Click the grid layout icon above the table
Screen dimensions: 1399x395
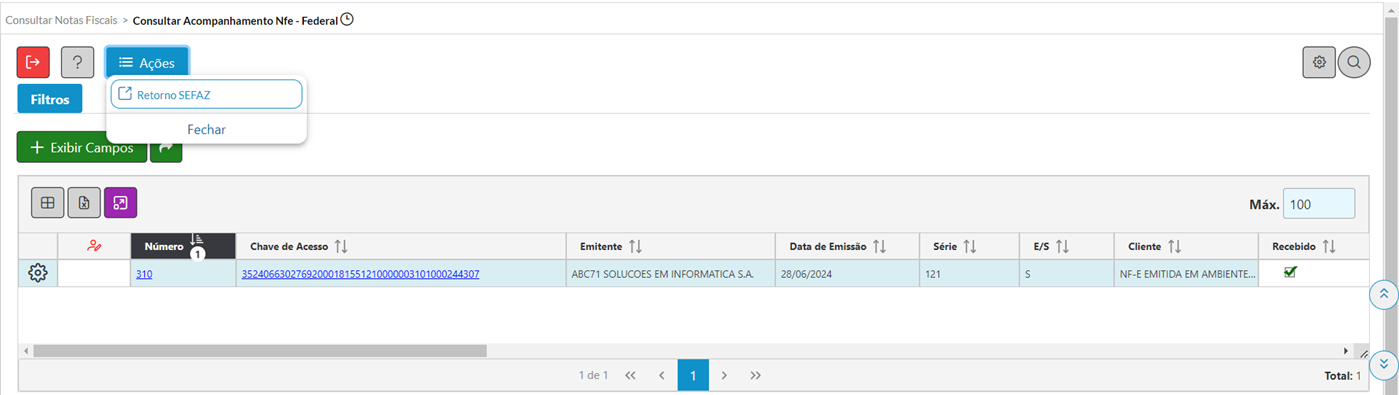click(x=47, y=203)
